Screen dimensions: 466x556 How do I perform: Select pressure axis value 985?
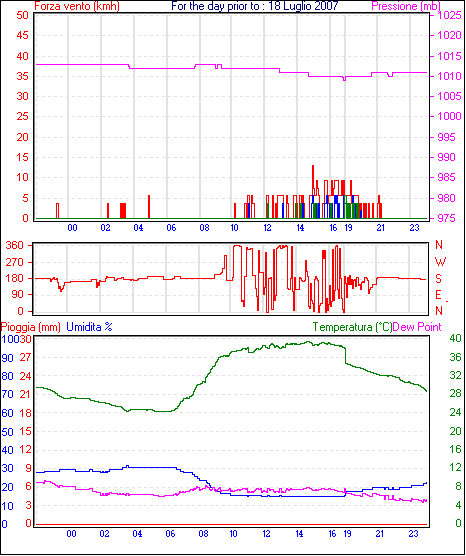[x=447, y=178]
